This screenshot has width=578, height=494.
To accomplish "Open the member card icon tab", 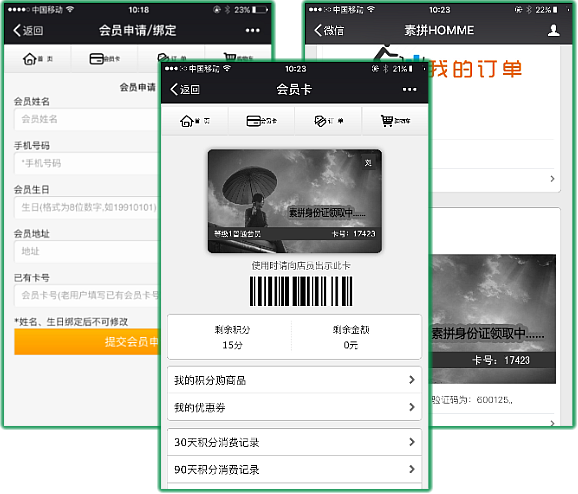I will pos(253,121).
